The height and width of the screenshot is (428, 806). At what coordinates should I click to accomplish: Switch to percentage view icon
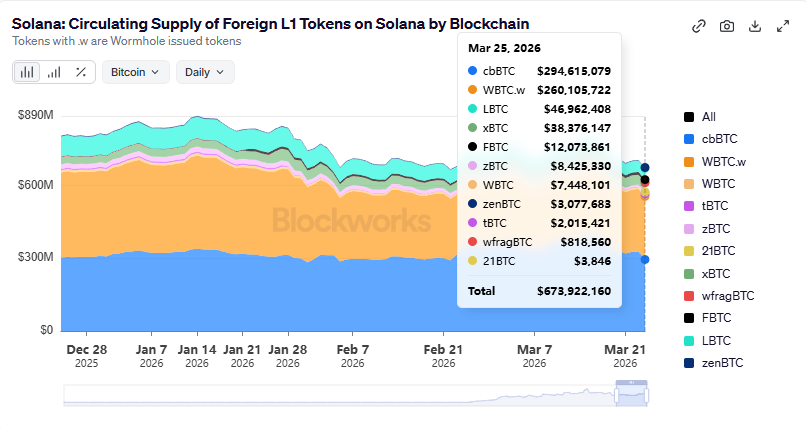[81, 72]
